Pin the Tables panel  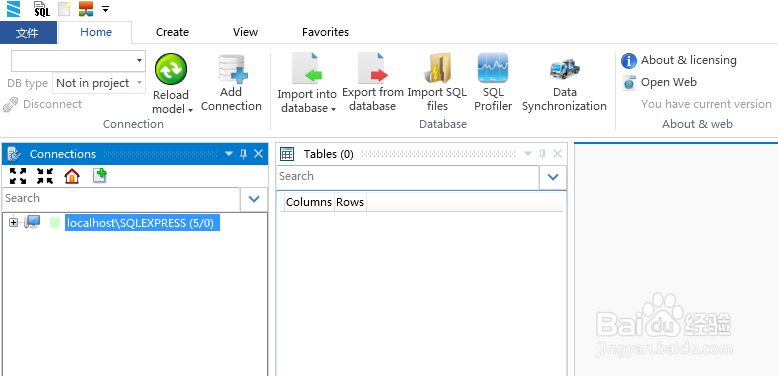(x=543, y=154)
